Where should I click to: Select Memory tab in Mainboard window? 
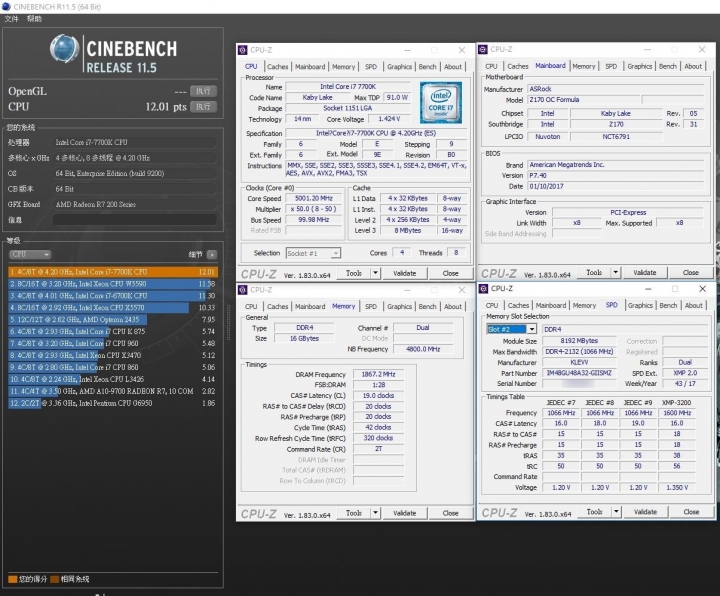pos(584,67)
